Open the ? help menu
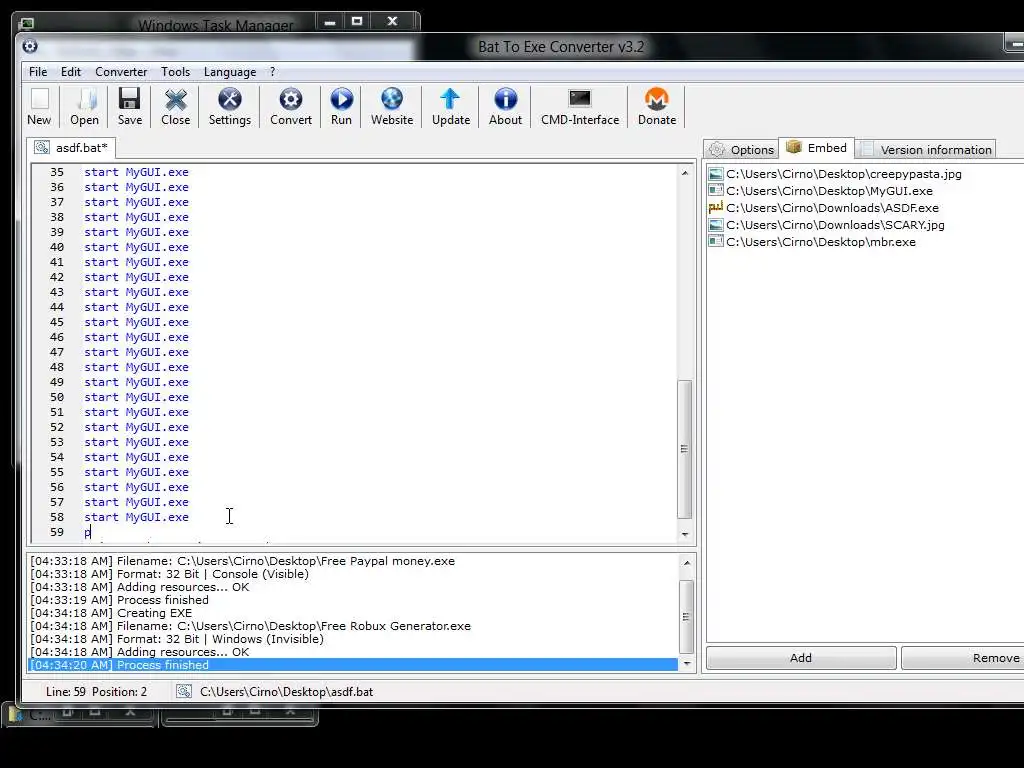 272,72
